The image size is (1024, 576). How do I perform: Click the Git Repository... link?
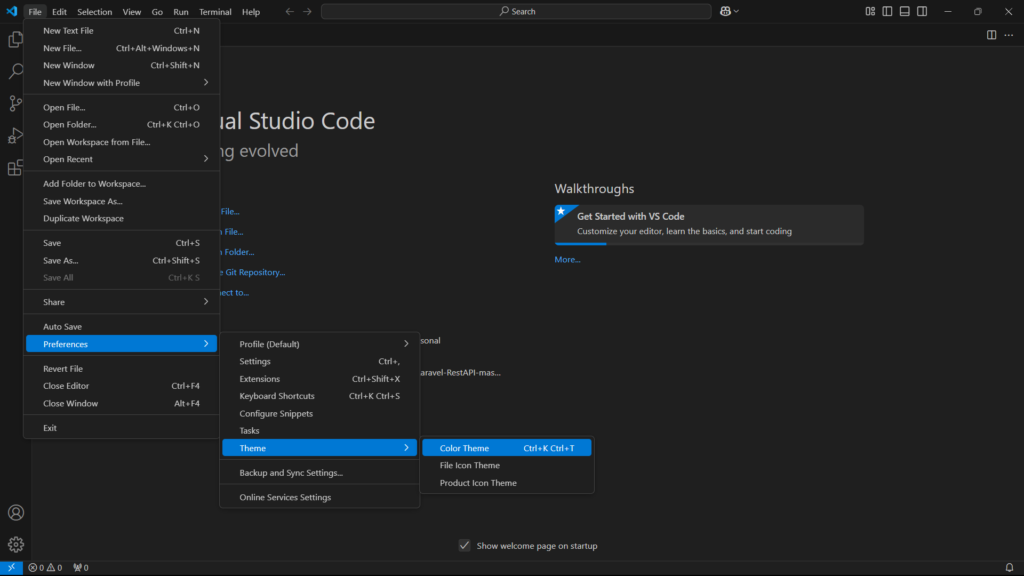pyautogui.click(x=255, y=272)
